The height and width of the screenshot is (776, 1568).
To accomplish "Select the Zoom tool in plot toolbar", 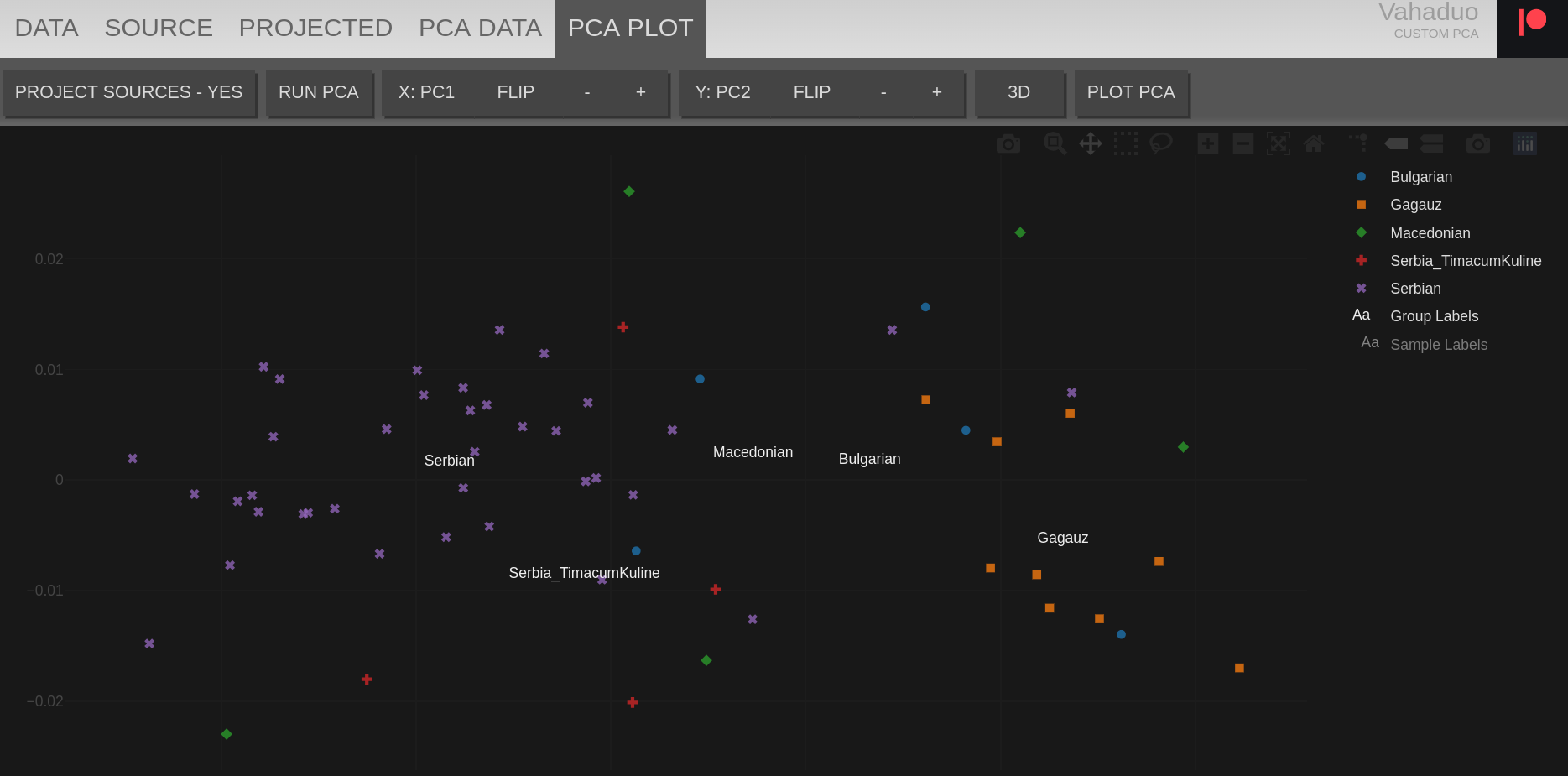I will tap(1055, 143).
